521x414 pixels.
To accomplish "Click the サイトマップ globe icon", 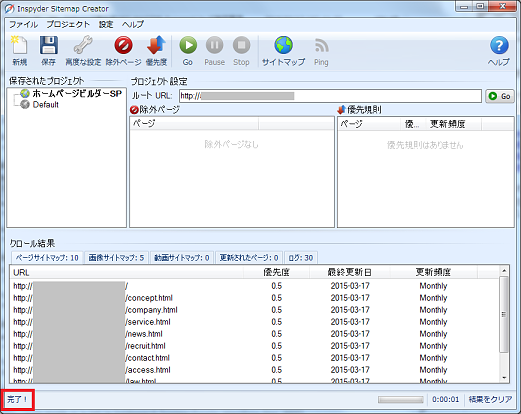I will point(283,51).
